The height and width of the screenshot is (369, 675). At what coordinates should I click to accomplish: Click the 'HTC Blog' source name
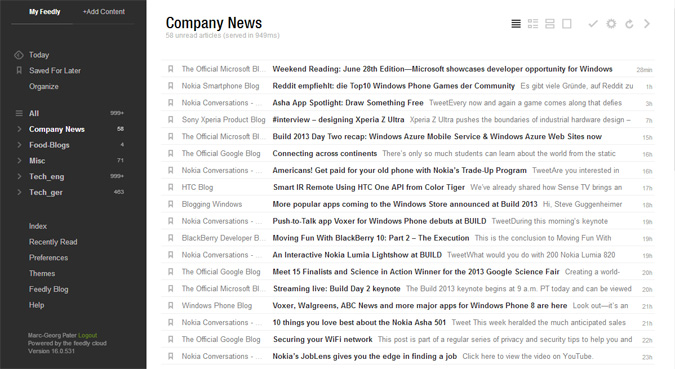[x=197, y=187]
